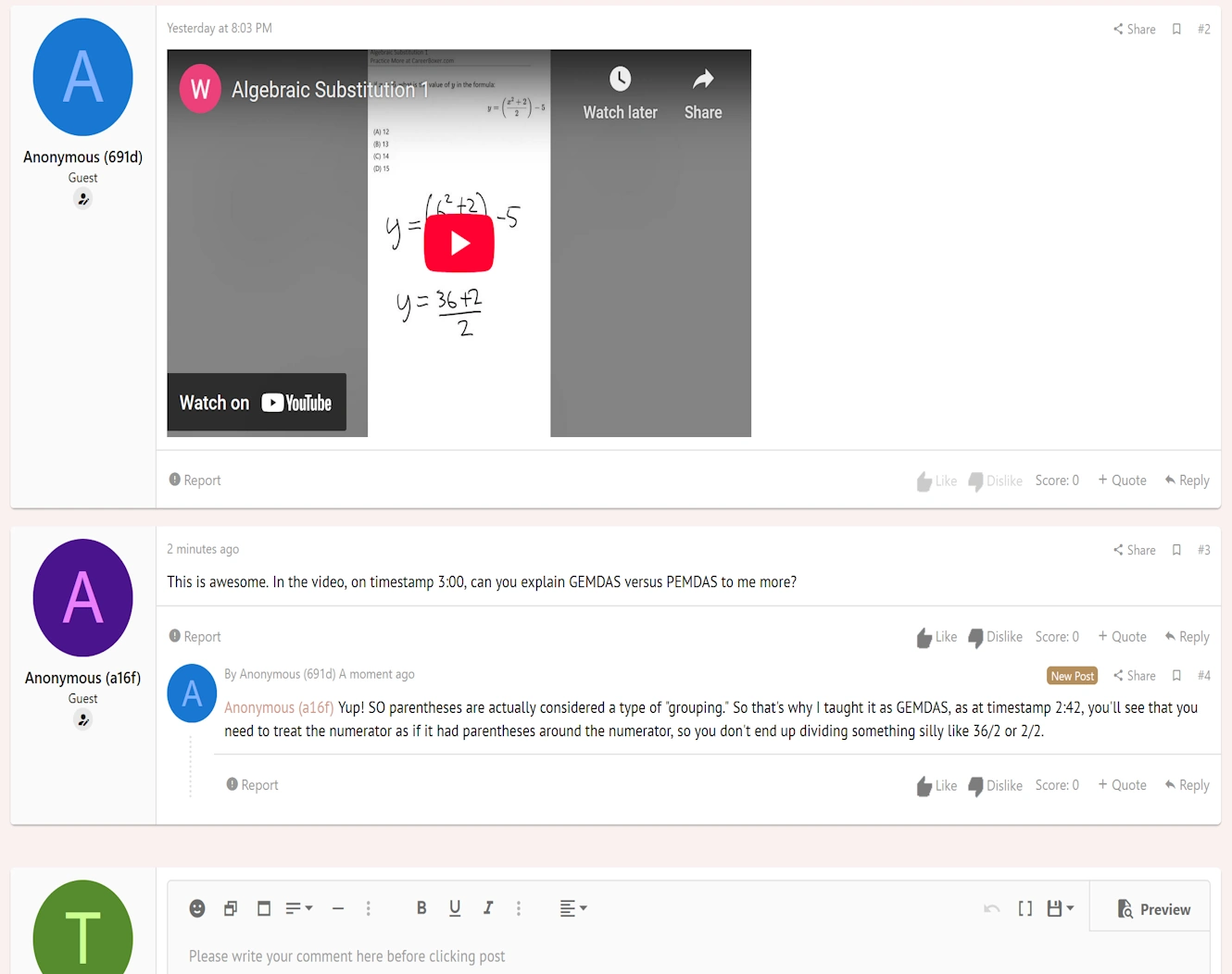Quote post #4
Screen dimensions: 1232x974
(1122, 785)
